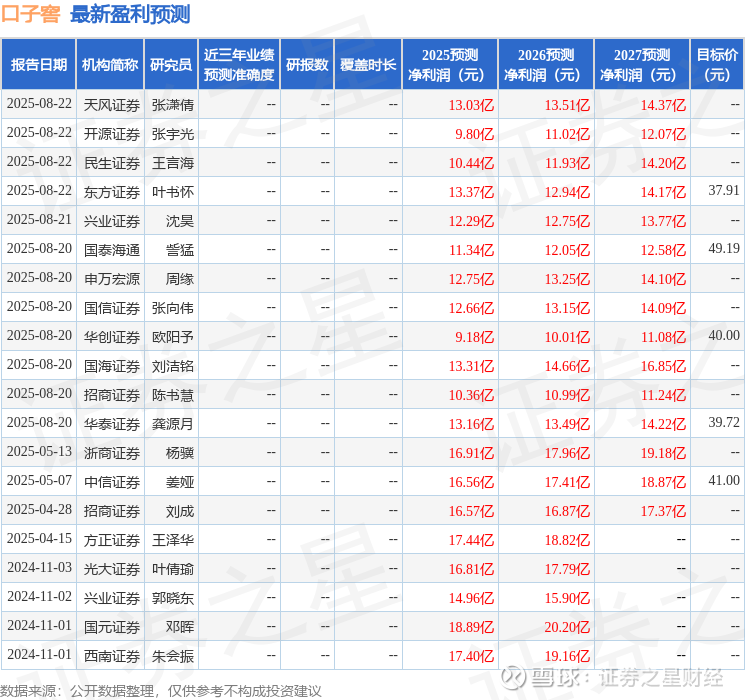745x700 pixels.
Task: Click the 2025-04-15 report date
Action: 39,538
